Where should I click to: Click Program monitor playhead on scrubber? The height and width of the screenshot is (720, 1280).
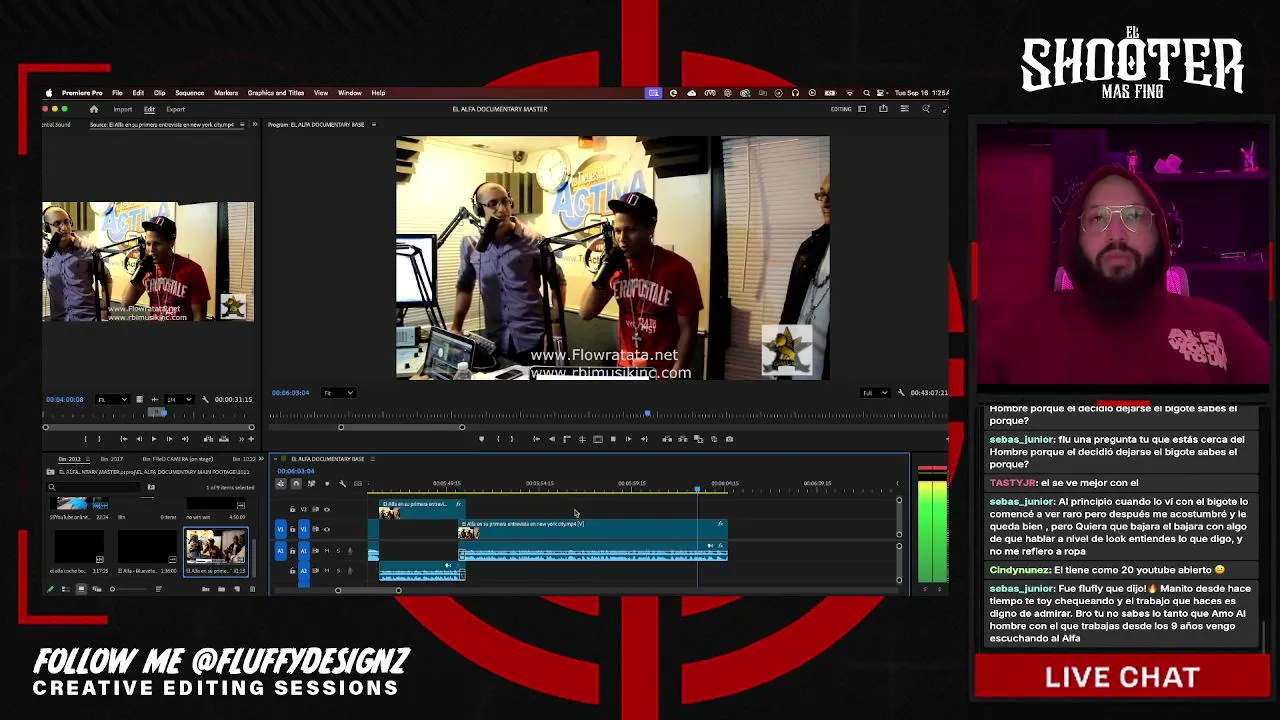648,413
